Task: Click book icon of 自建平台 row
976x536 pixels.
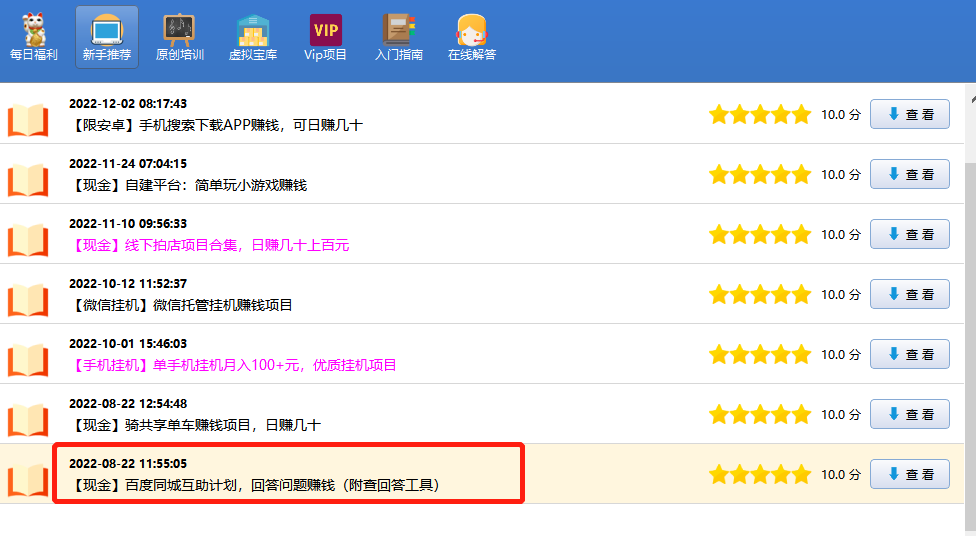Action: [28, 180]
